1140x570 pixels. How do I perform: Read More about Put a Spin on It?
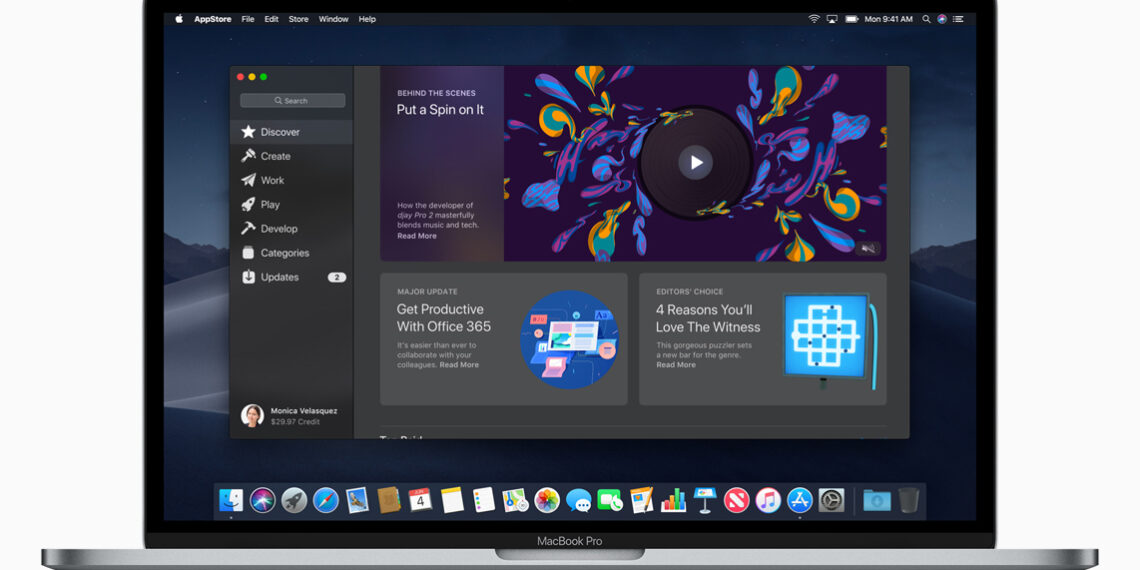click(417, 236)
